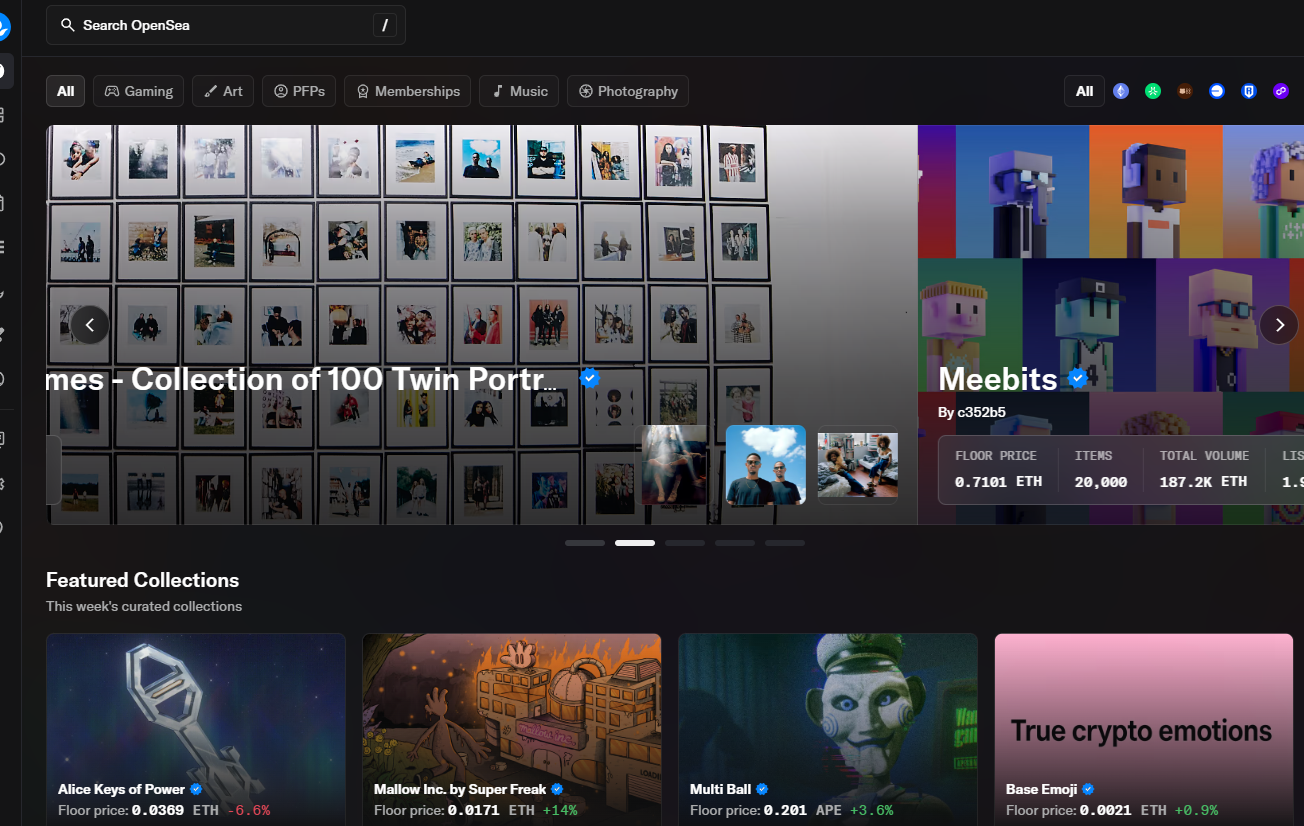Advance to the next carousel slide
This screenshot has width=1304, height=826.
(x=1279, y=325)
